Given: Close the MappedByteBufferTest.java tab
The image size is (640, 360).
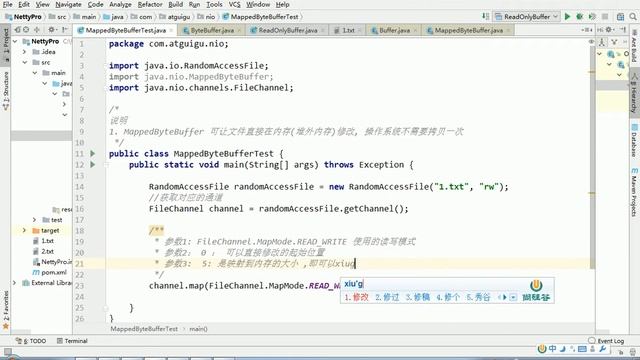Looking at the screenshot, I should click(171, 31).
